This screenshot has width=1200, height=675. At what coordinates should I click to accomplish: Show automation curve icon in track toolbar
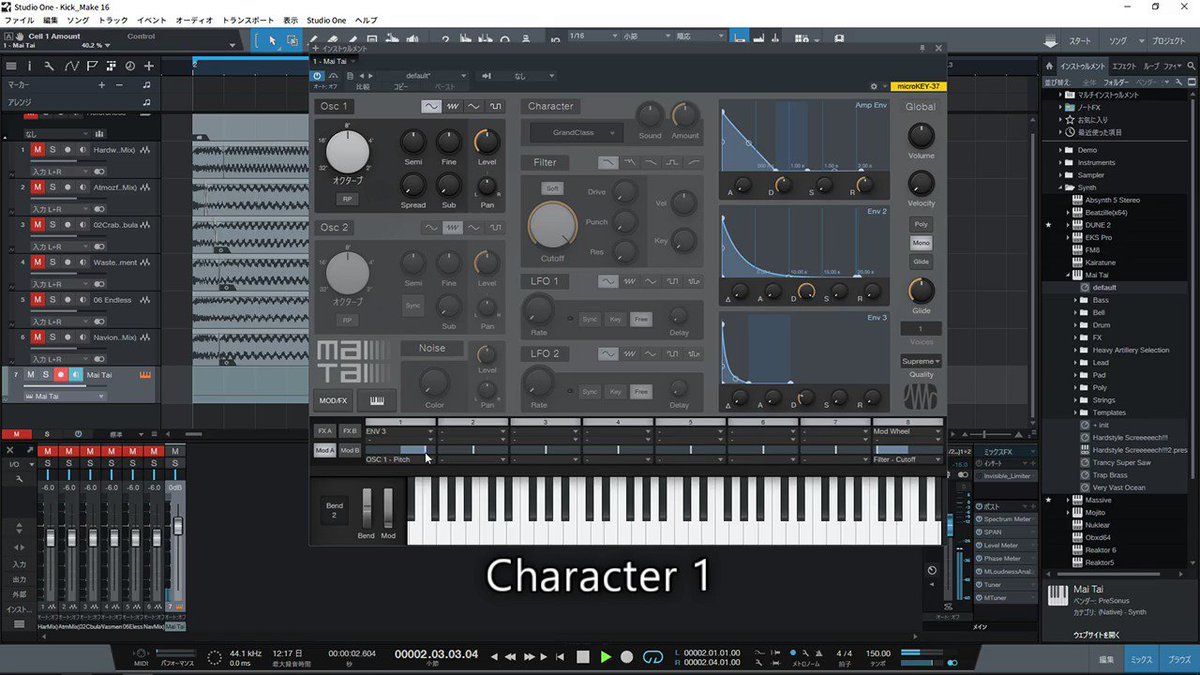72,66
